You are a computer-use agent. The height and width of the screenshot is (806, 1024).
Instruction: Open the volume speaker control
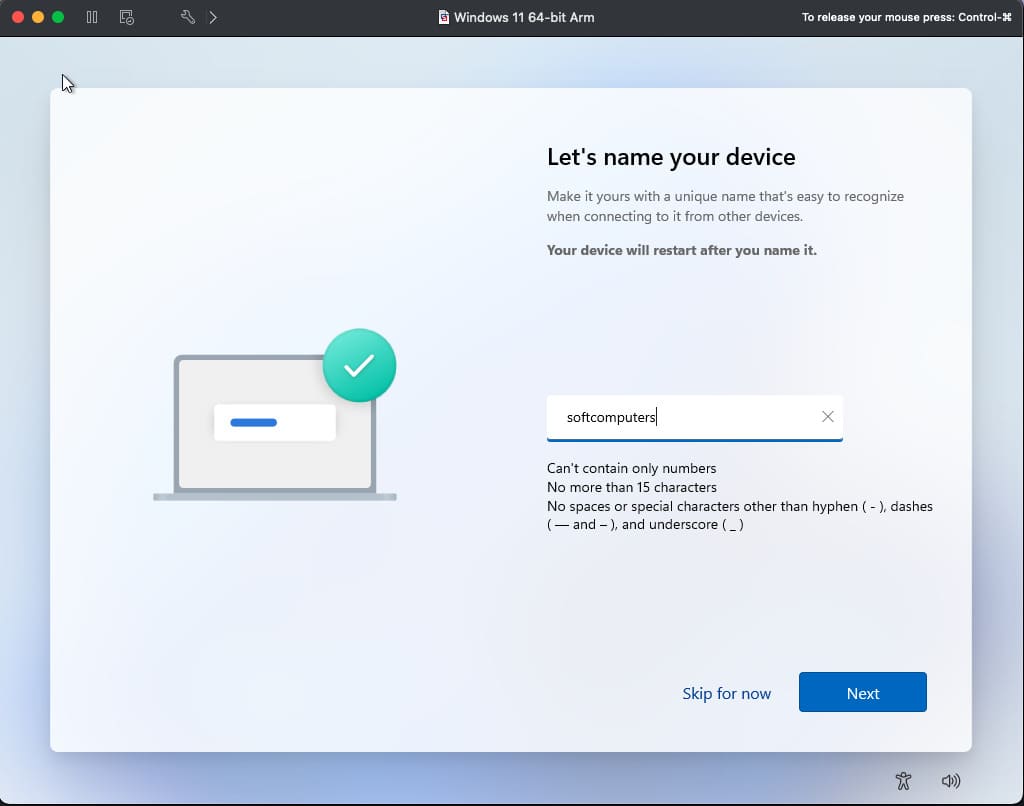pyautogui.click(x=950, y=781)
